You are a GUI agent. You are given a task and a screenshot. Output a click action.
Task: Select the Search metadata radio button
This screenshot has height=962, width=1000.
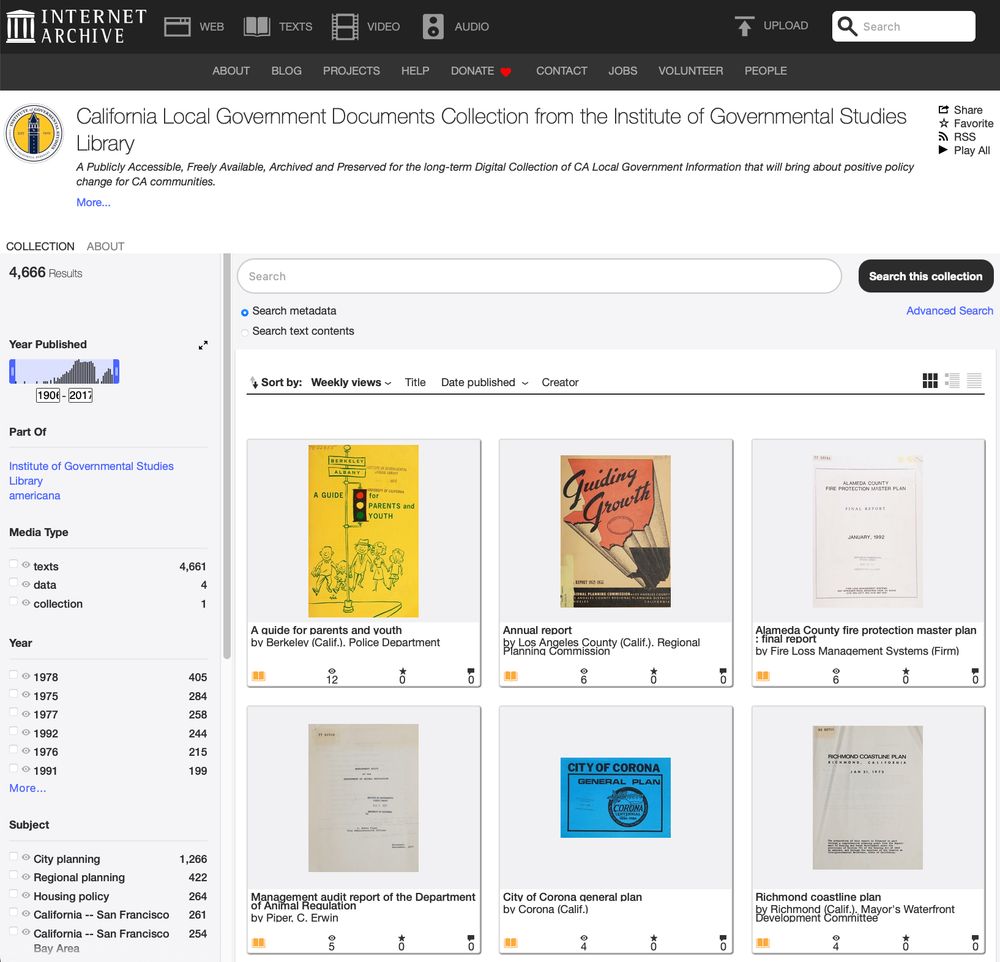click(x=244, y=313)
